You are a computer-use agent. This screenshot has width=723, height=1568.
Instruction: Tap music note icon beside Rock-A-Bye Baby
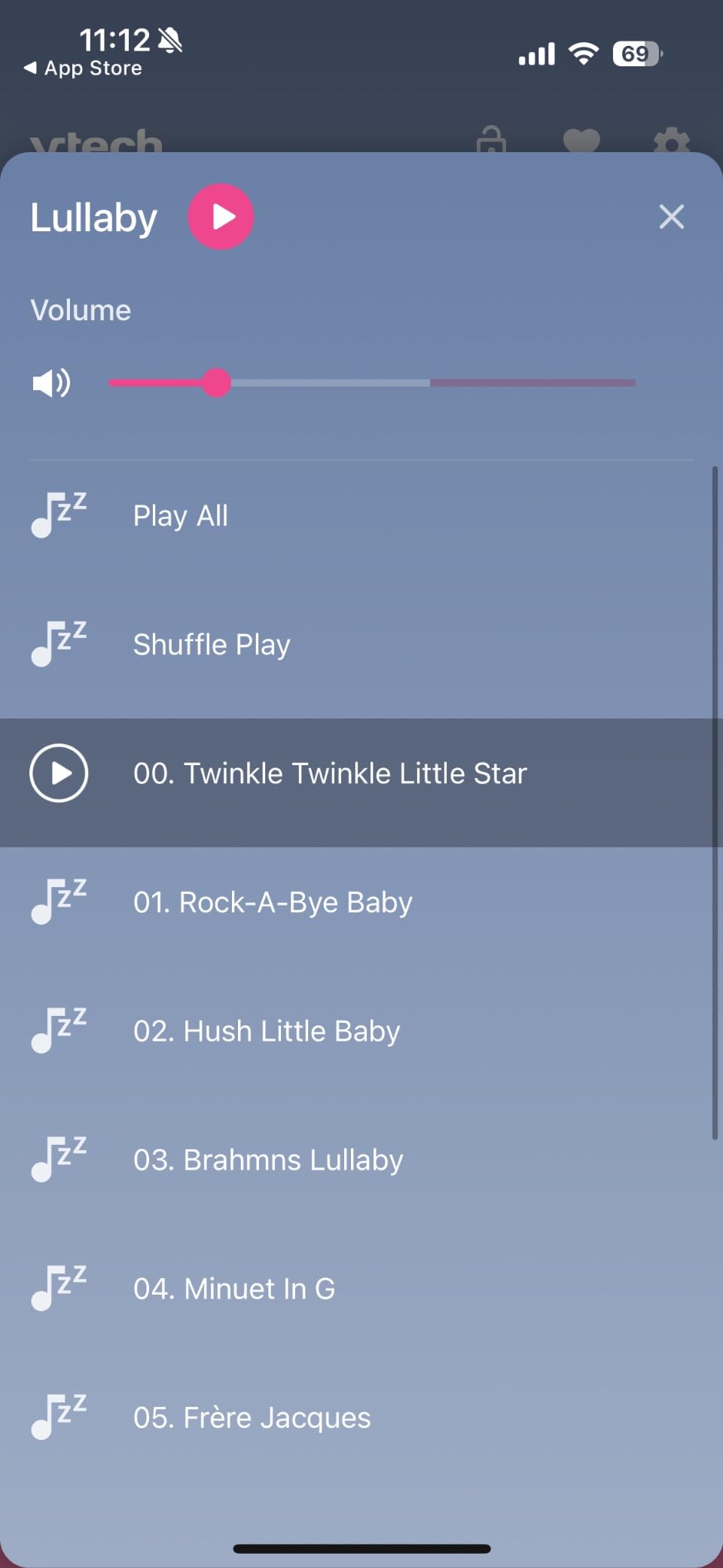(x=59, y=901)
